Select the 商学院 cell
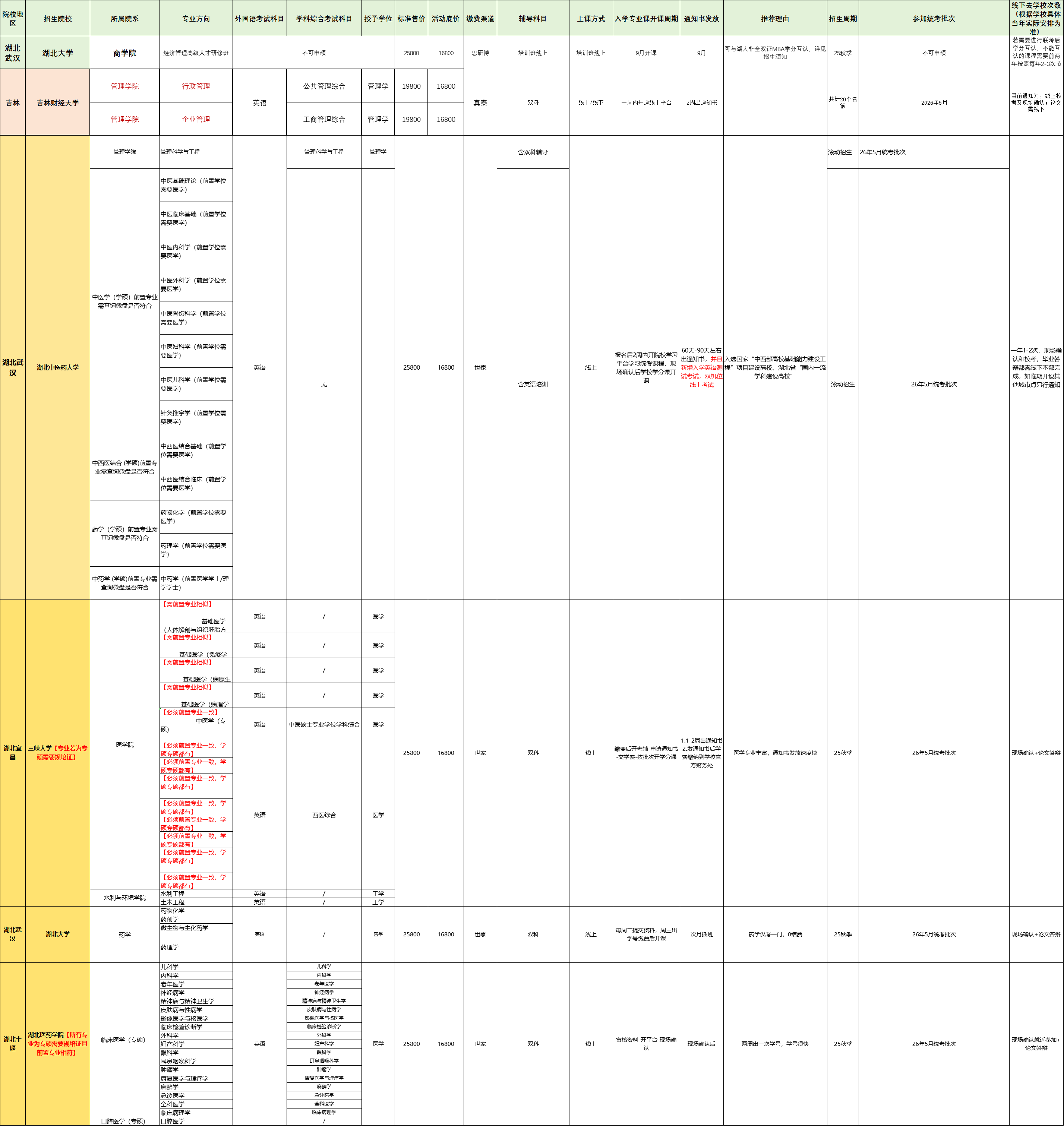Screen dimensions: 1064x1126 pyautogui.click(x=124, y=53)
